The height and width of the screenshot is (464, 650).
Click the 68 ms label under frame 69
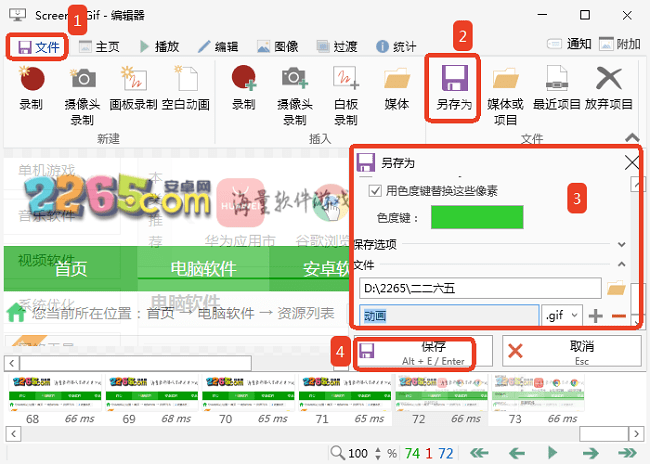[176, 419]
